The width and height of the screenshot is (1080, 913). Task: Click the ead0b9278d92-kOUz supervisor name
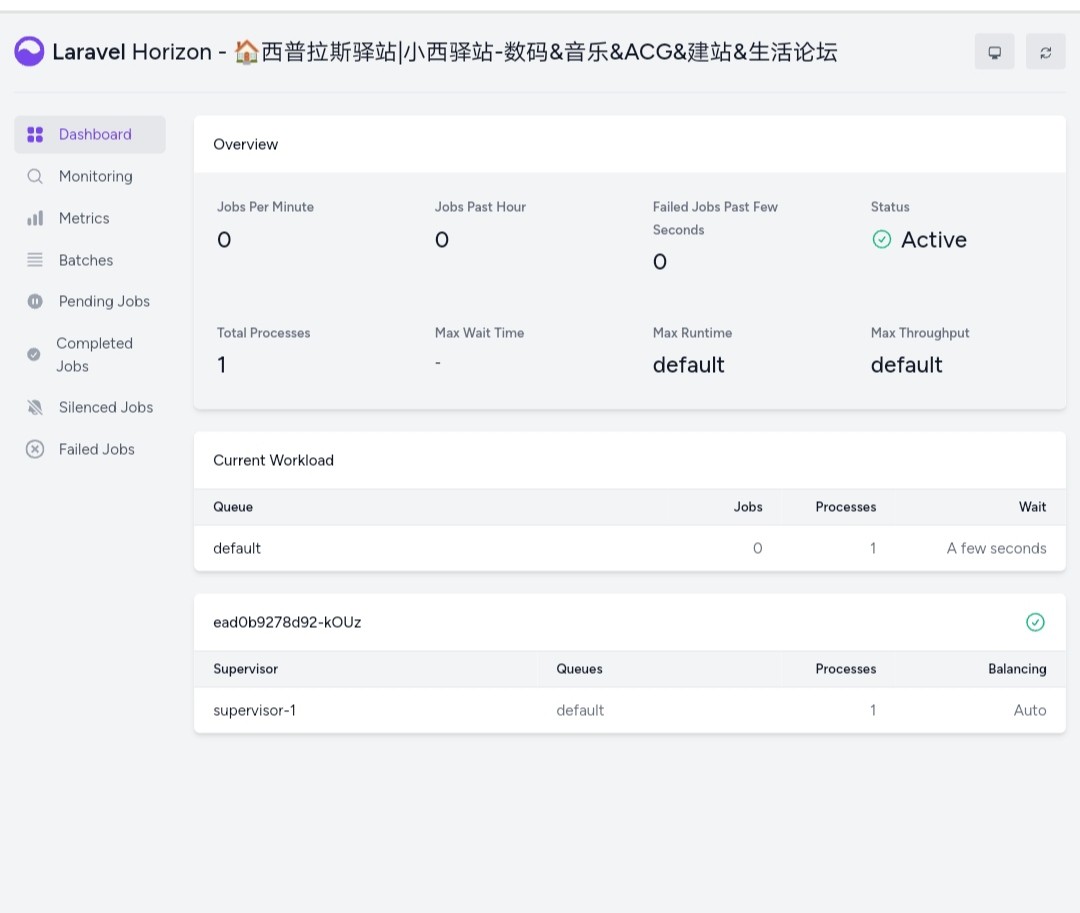pos(287,622)
